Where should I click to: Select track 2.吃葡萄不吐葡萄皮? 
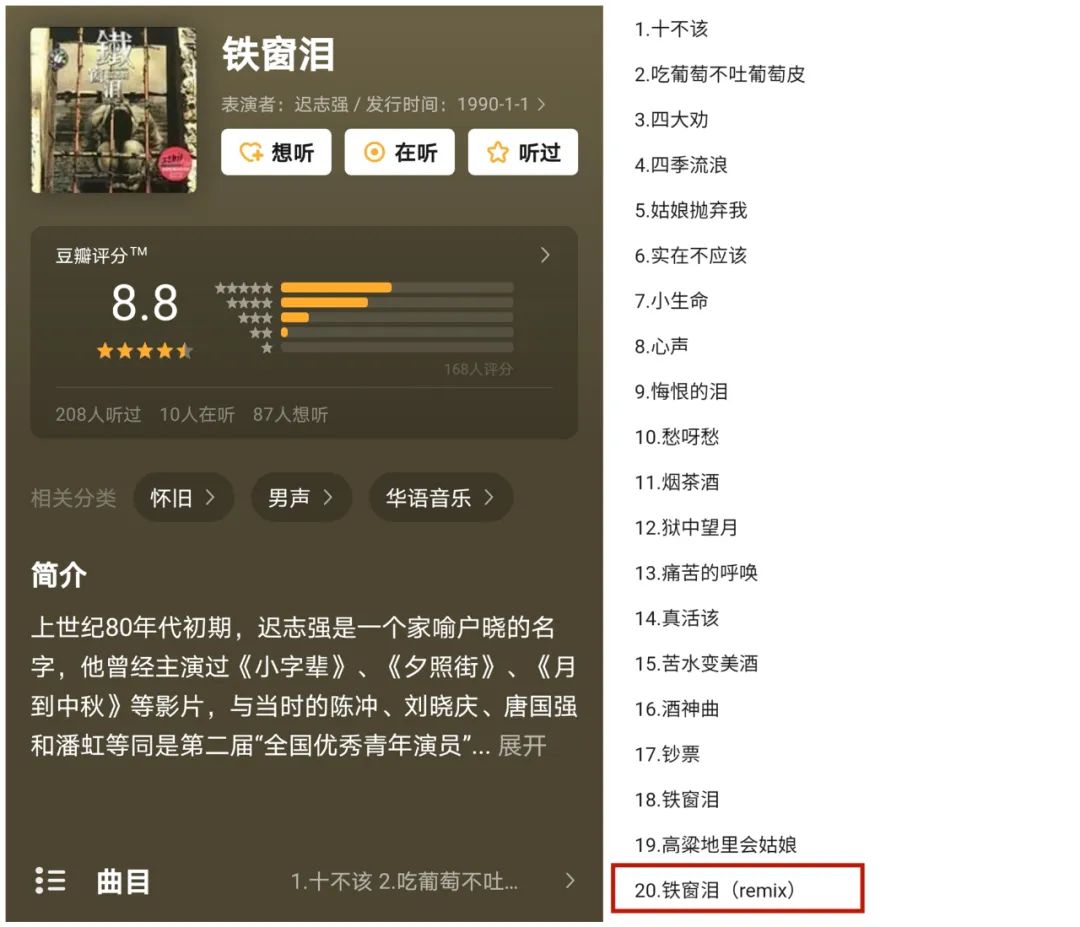pyautogui.click(x=720, y=74)
